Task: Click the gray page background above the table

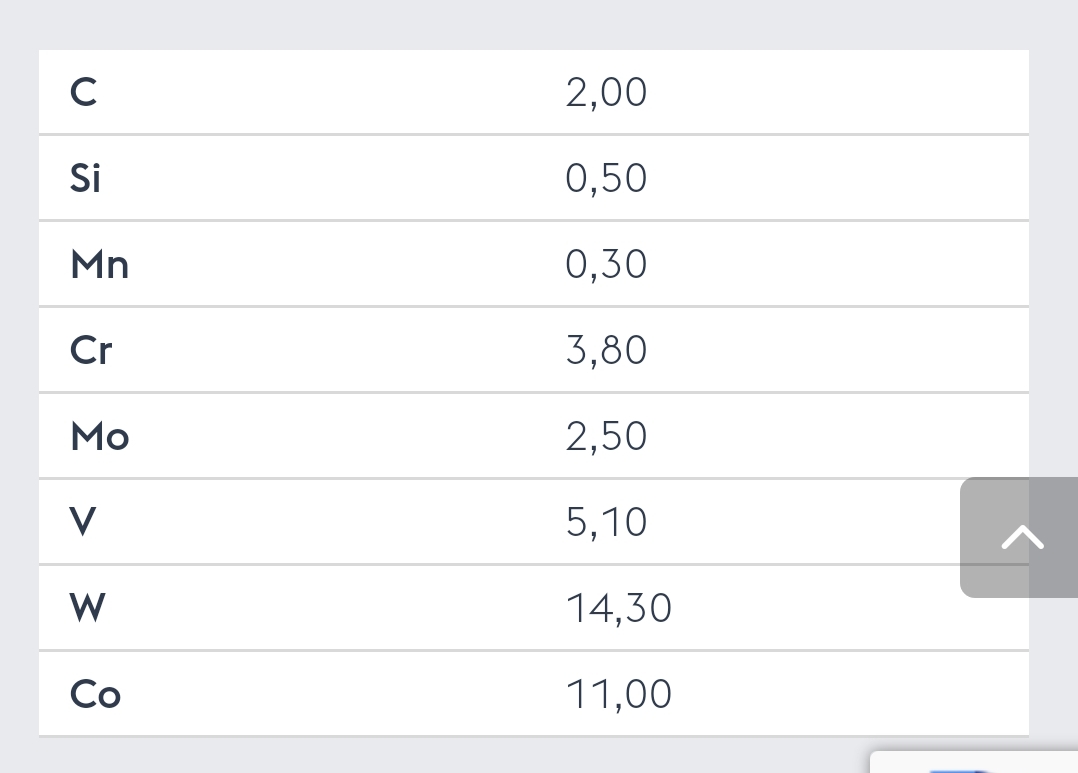Action: click(539, 24)
